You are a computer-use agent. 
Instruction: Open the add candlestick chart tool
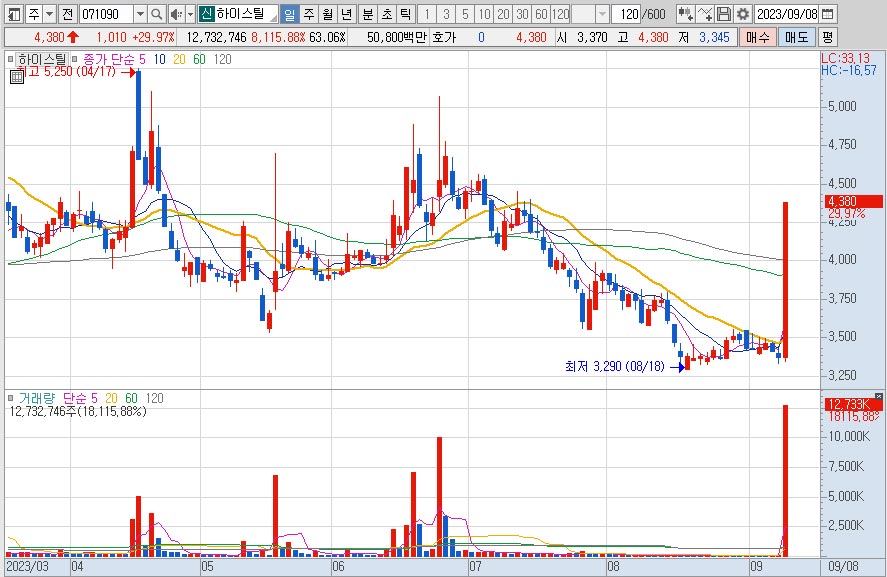point(685,14)
